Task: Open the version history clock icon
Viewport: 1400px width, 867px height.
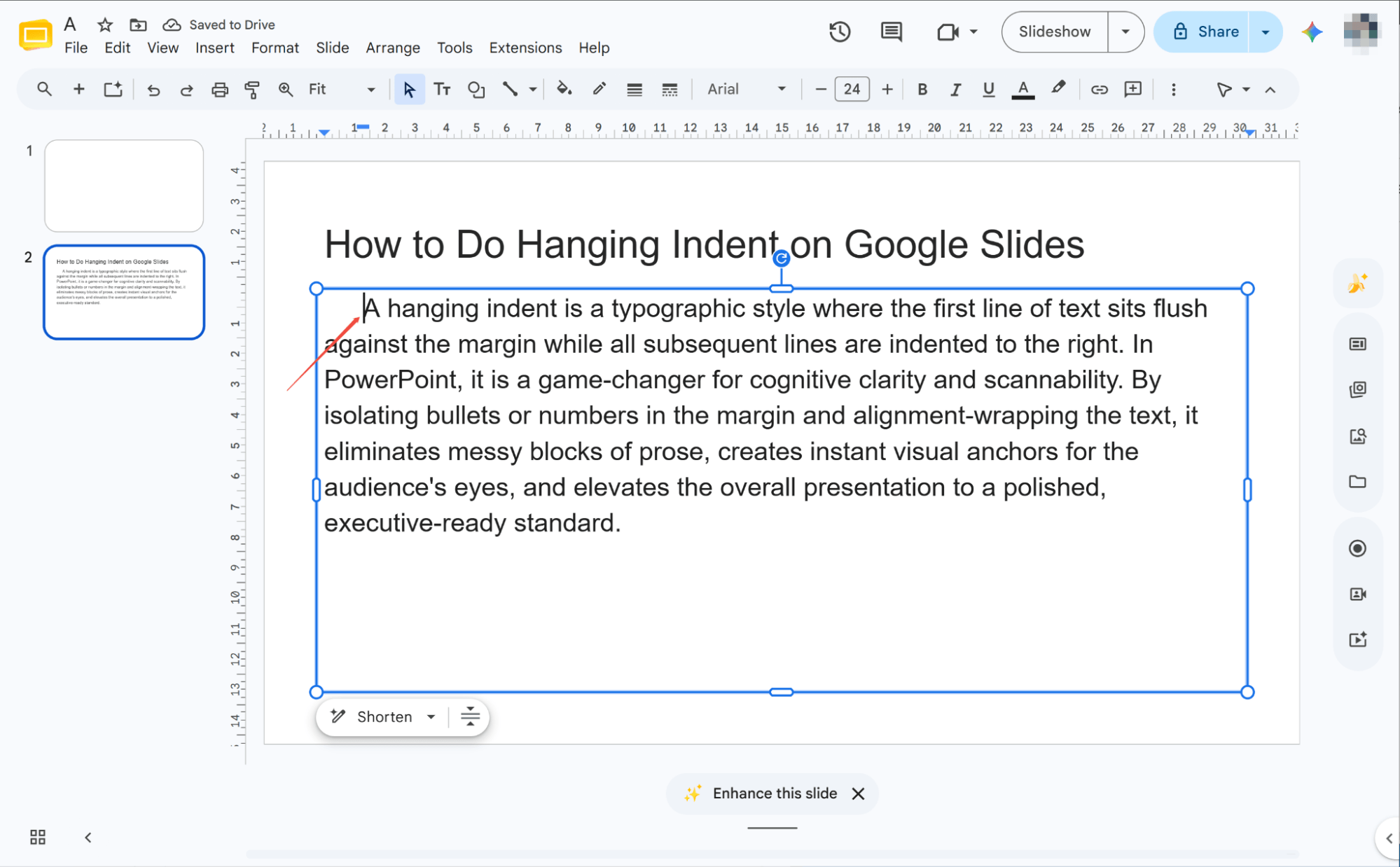Action: click(x=839, y=32)
